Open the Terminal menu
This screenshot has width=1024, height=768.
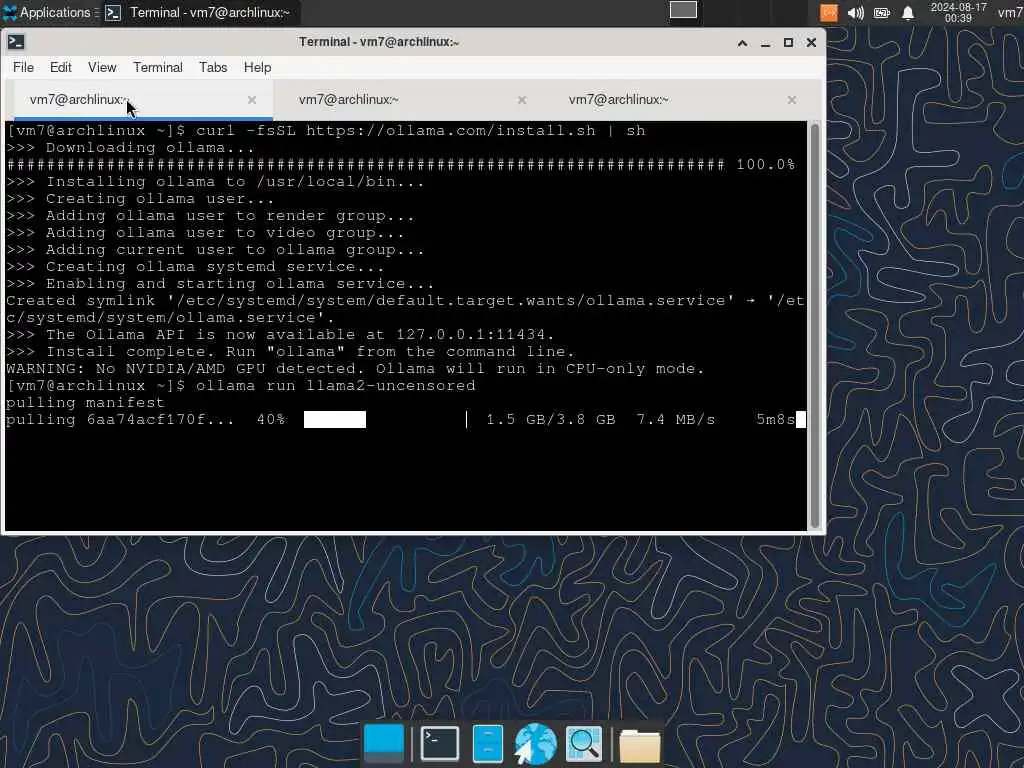(x=158, y=67)
